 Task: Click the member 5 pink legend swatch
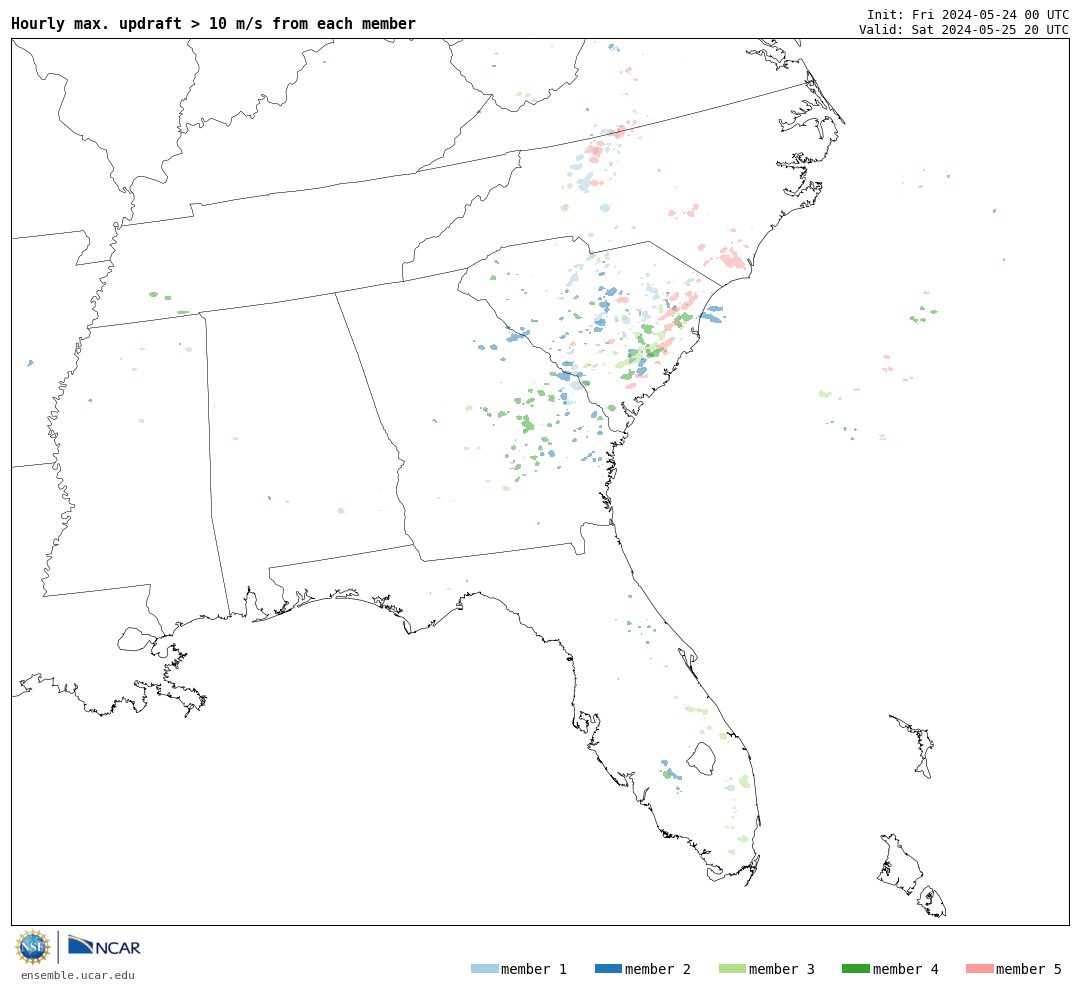979,969
